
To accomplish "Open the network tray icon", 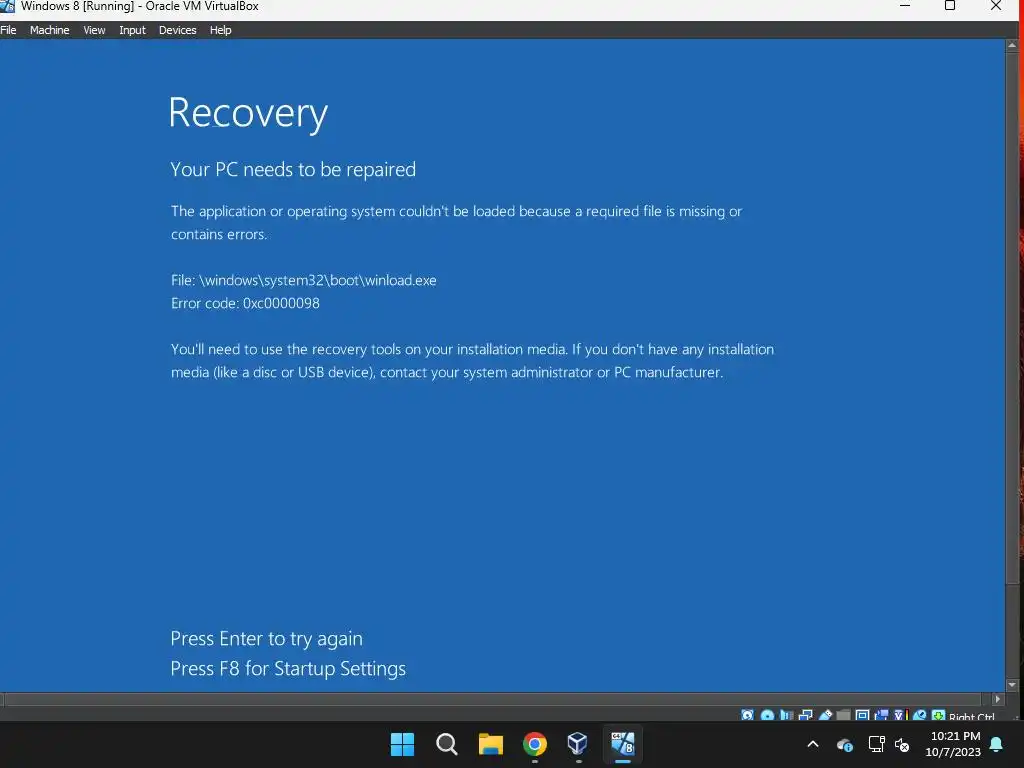I will pyautogui.click(x=876, y=744).
